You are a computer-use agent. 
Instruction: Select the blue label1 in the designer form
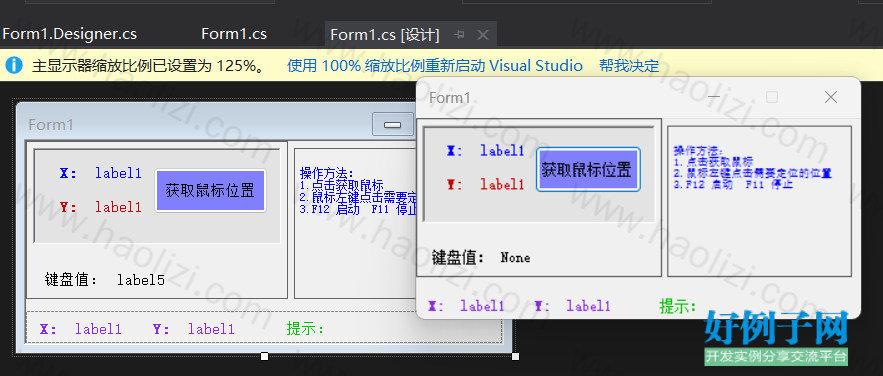tap(118, 173)
